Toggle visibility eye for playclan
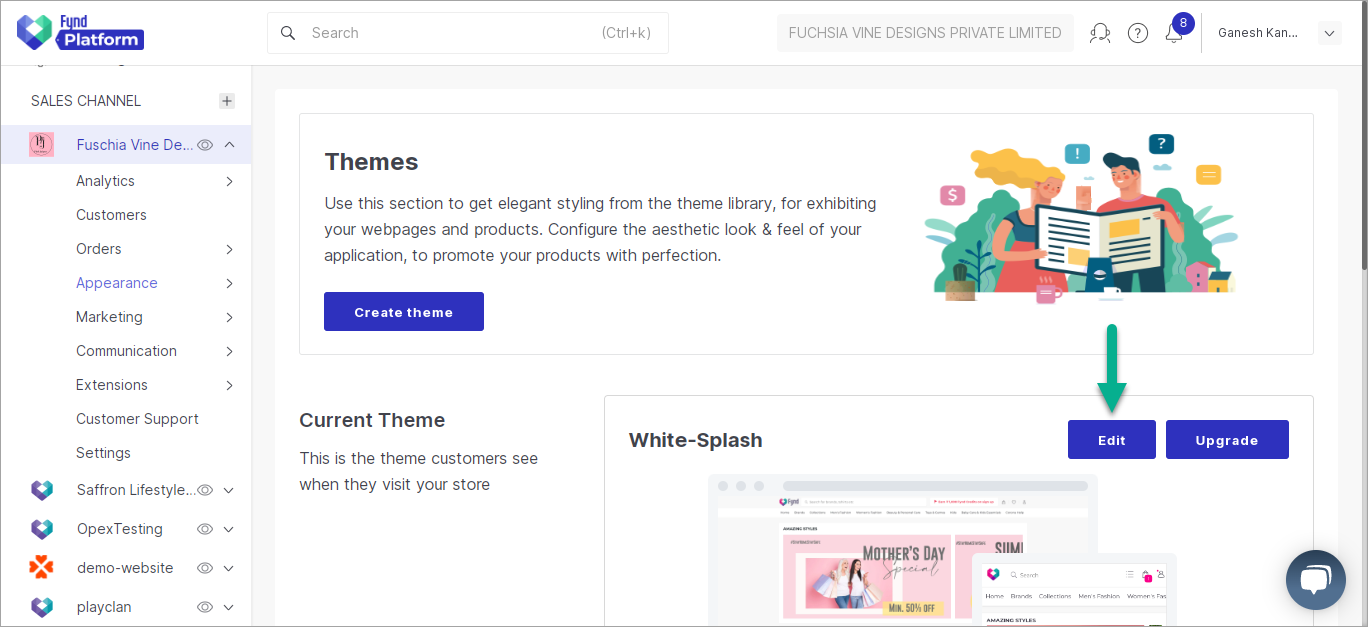This screenshot has width=1368, height=627. coord(205,607)
